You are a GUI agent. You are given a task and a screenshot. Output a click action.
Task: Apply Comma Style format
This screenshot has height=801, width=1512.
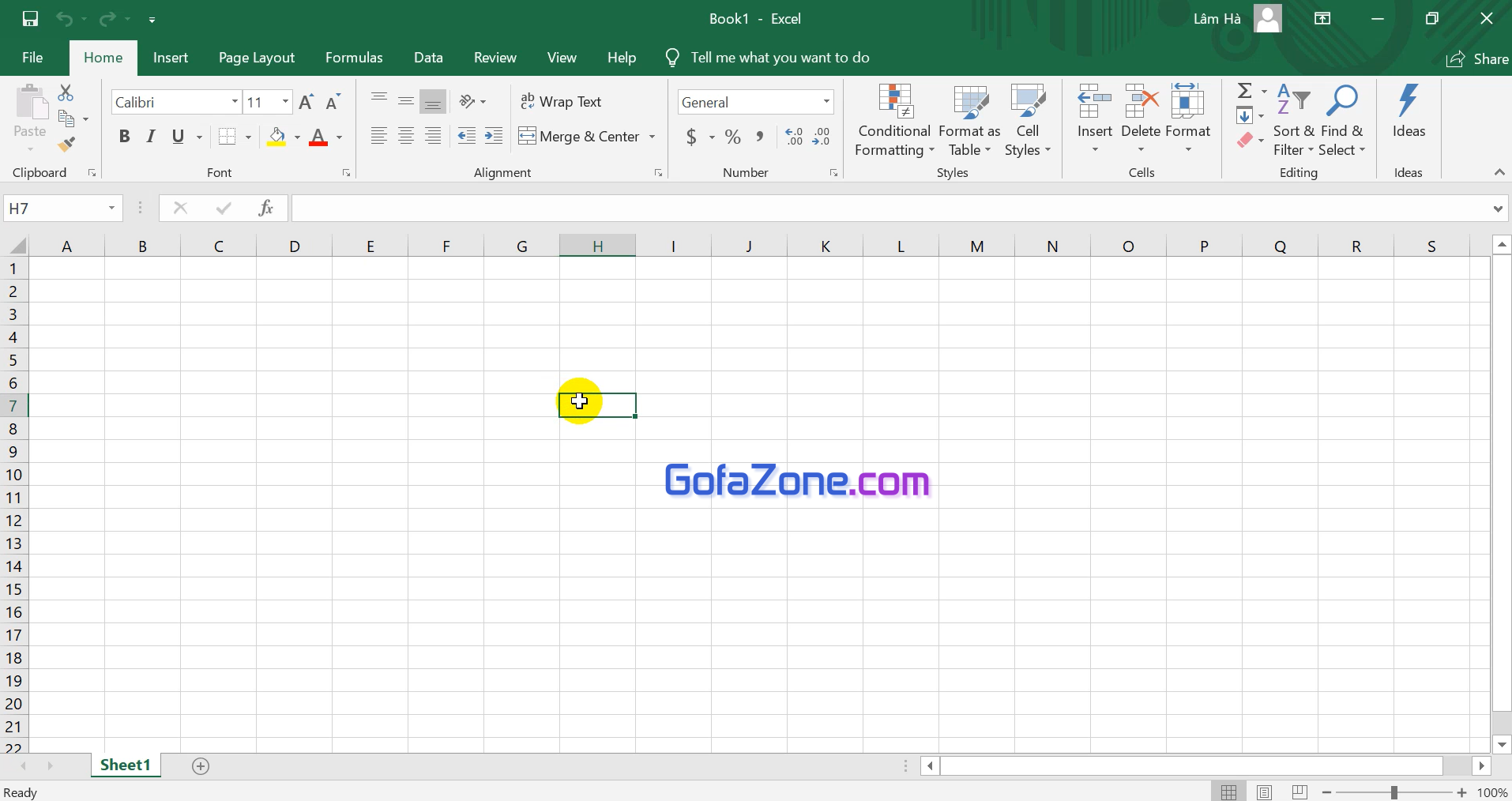pos(759,137)
